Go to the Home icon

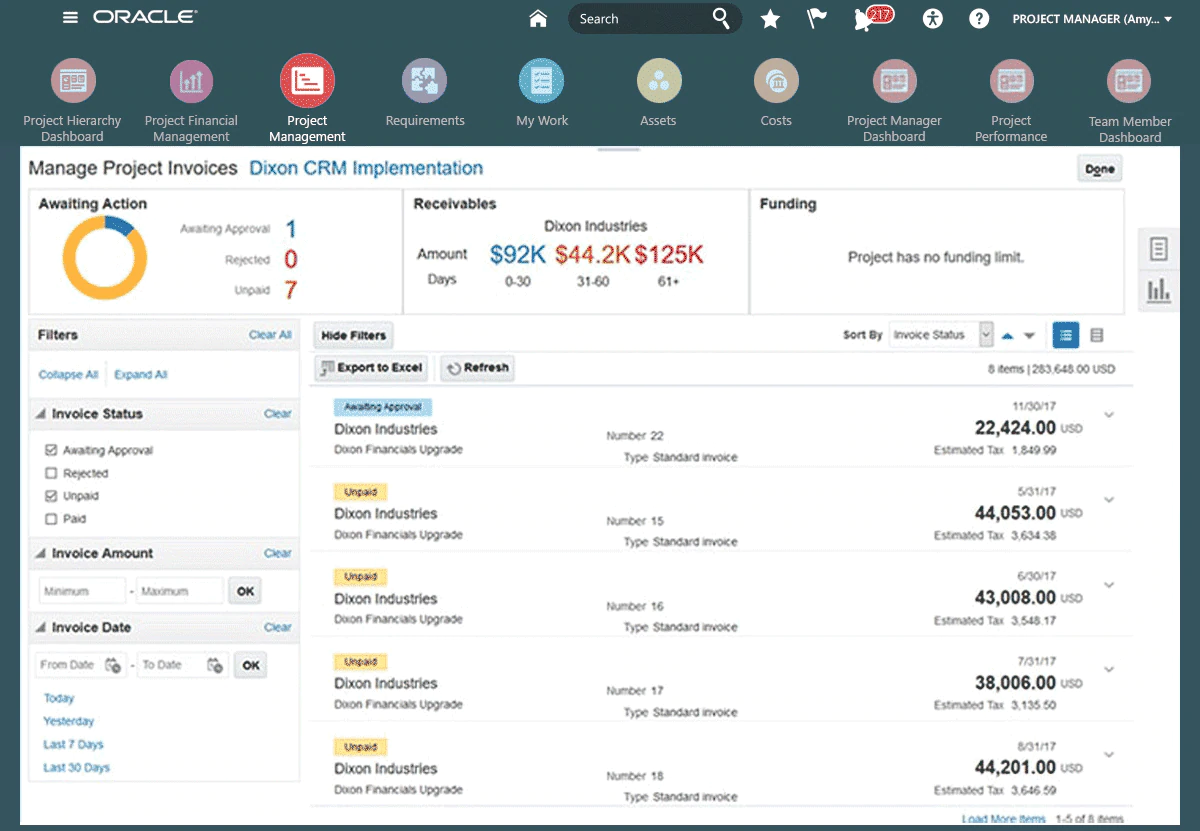pos(538,18)
